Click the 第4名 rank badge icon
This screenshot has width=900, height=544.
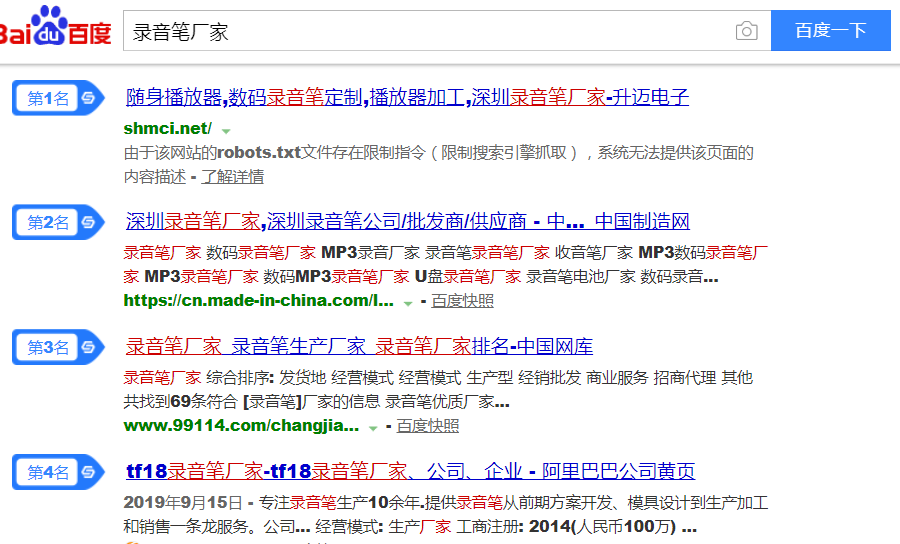pos(58,472)
